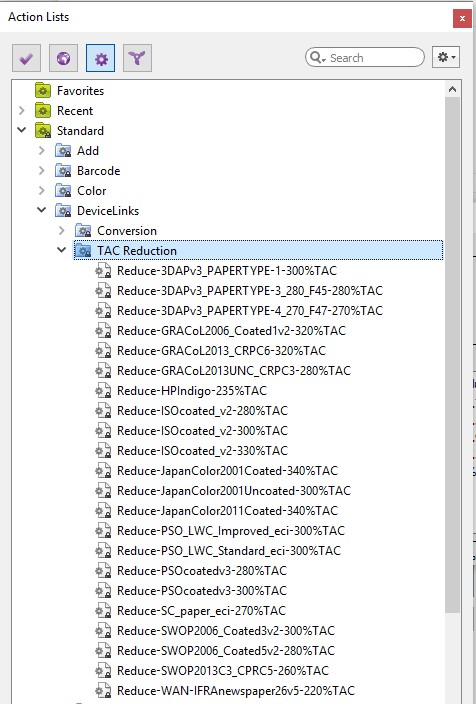Select the Favorites folder icon
476x704 pixels.
tap(43, 90)
